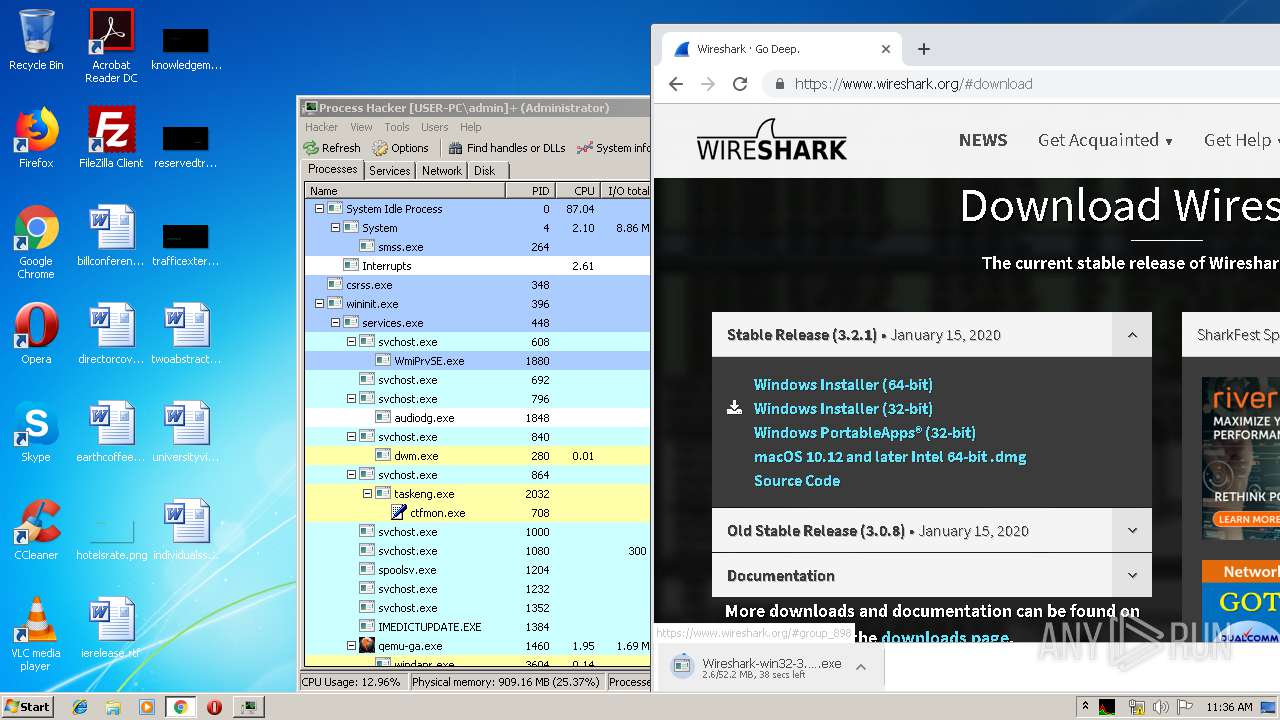
Task: Show hidden system tray icons
Action: [1085, 707]
